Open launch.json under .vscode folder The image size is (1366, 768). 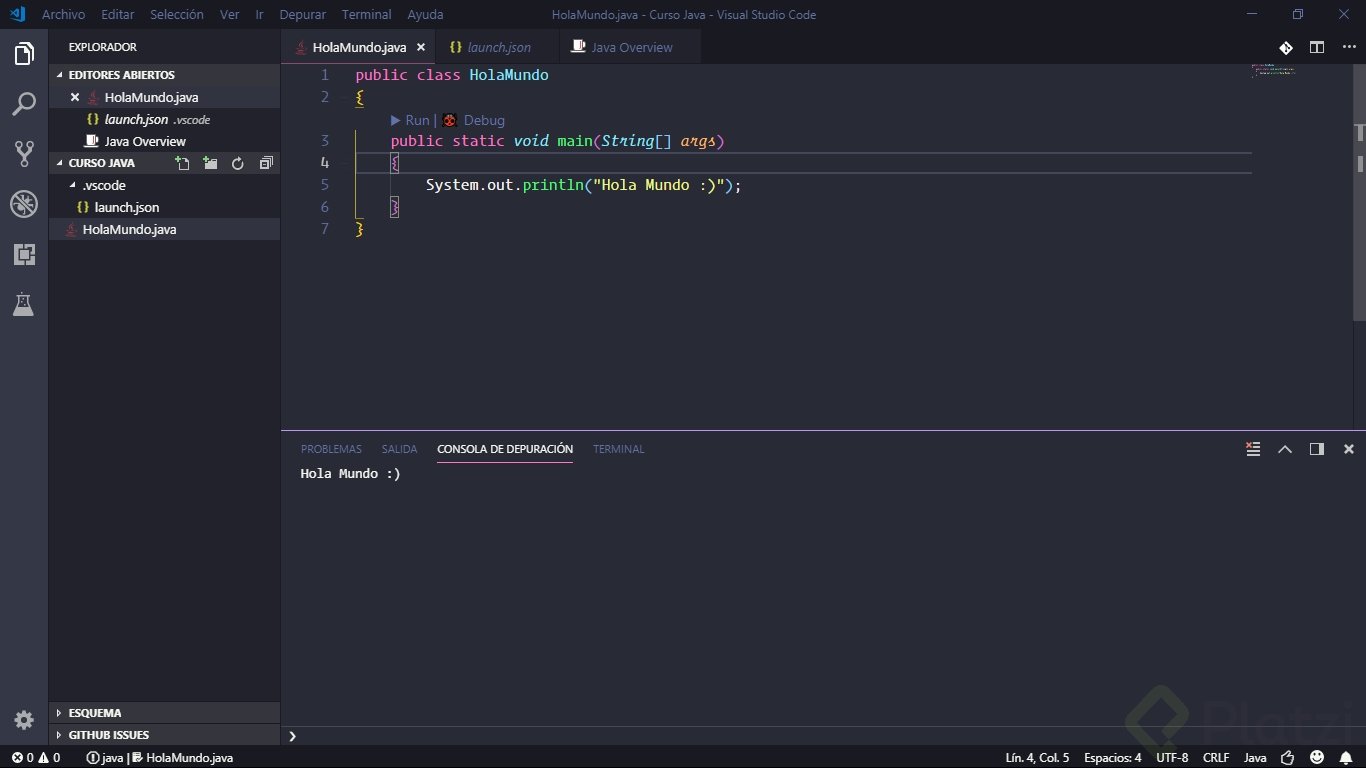(164, 207)
